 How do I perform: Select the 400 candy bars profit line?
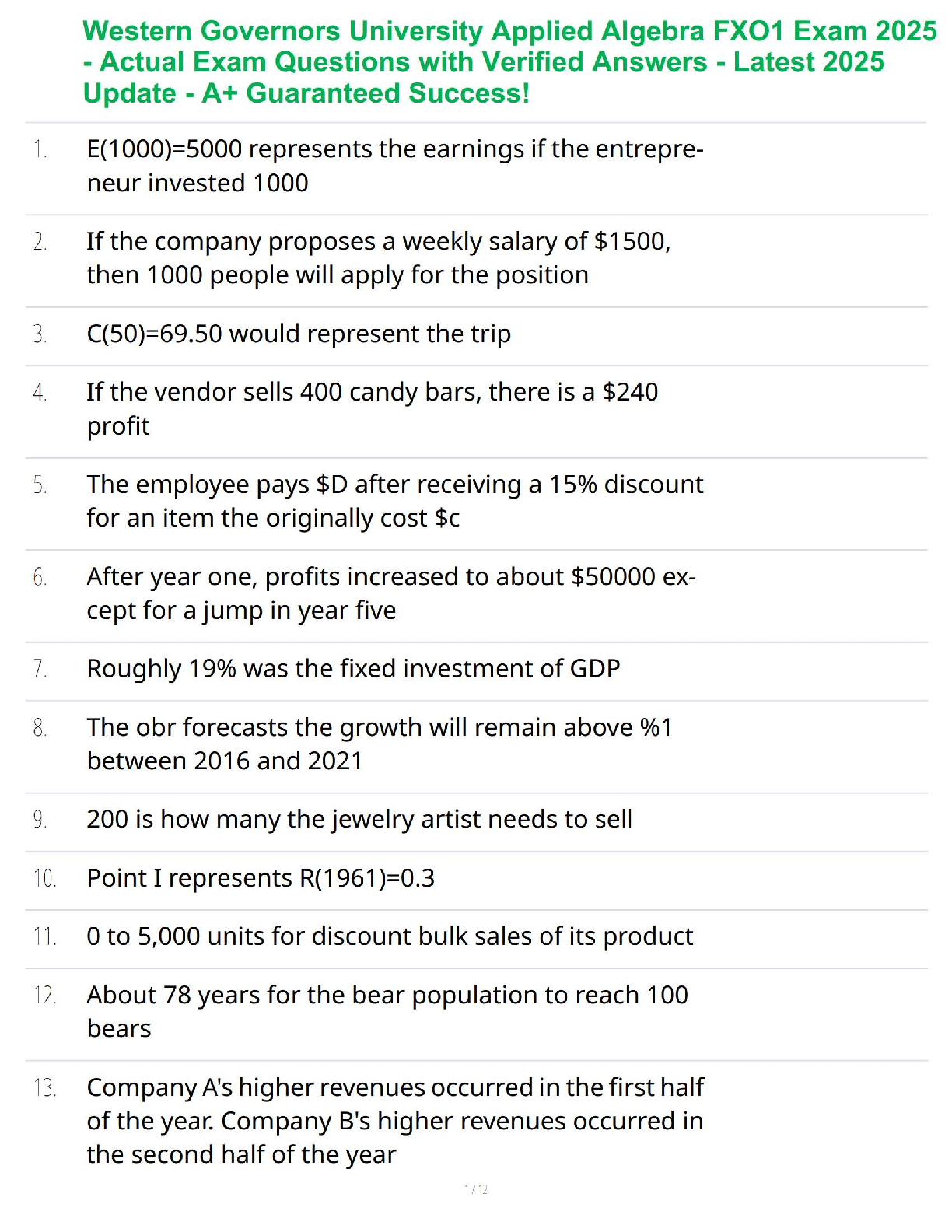(372, 408)
